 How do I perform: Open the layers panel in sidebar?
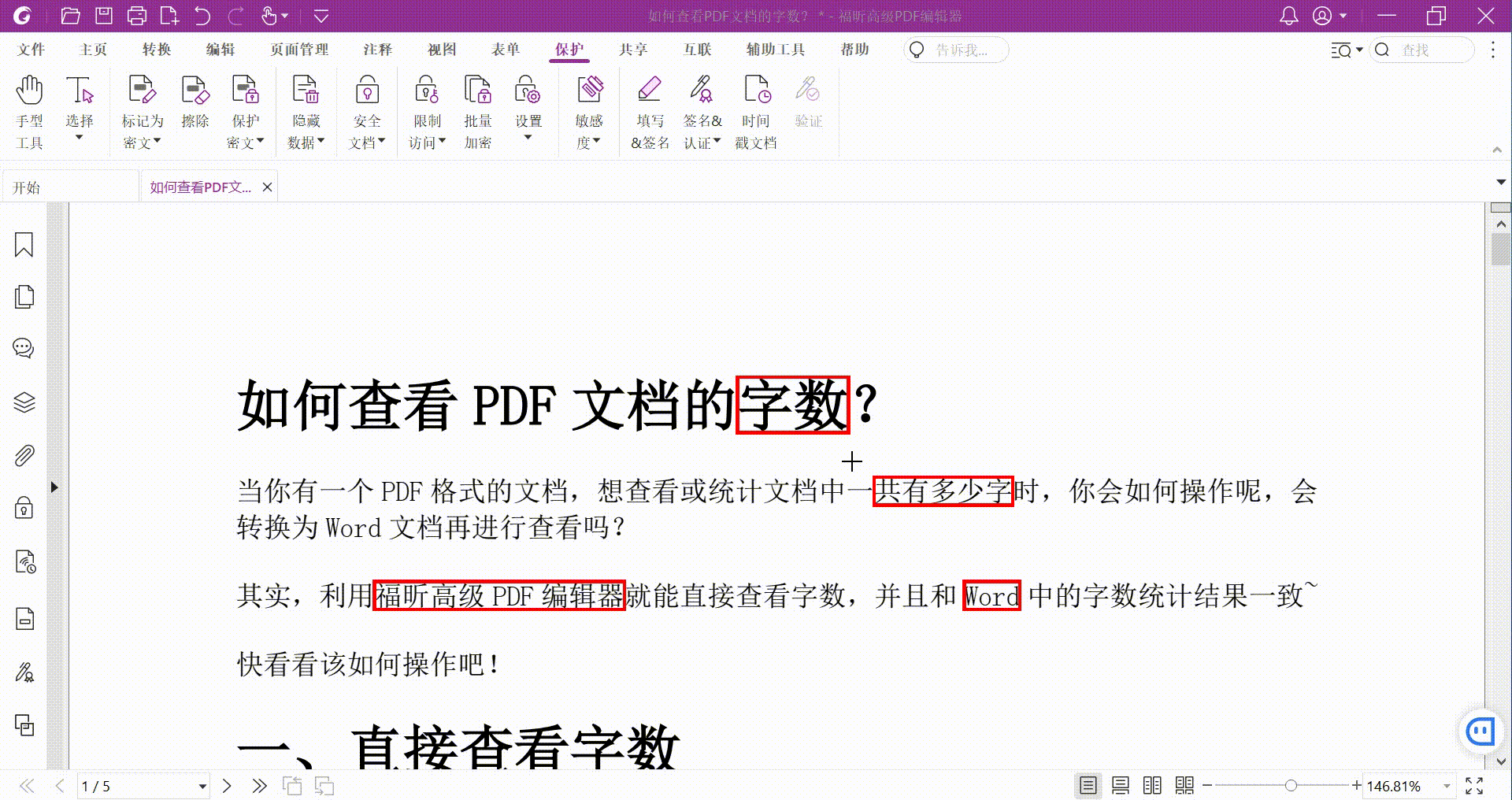point(24,402)
